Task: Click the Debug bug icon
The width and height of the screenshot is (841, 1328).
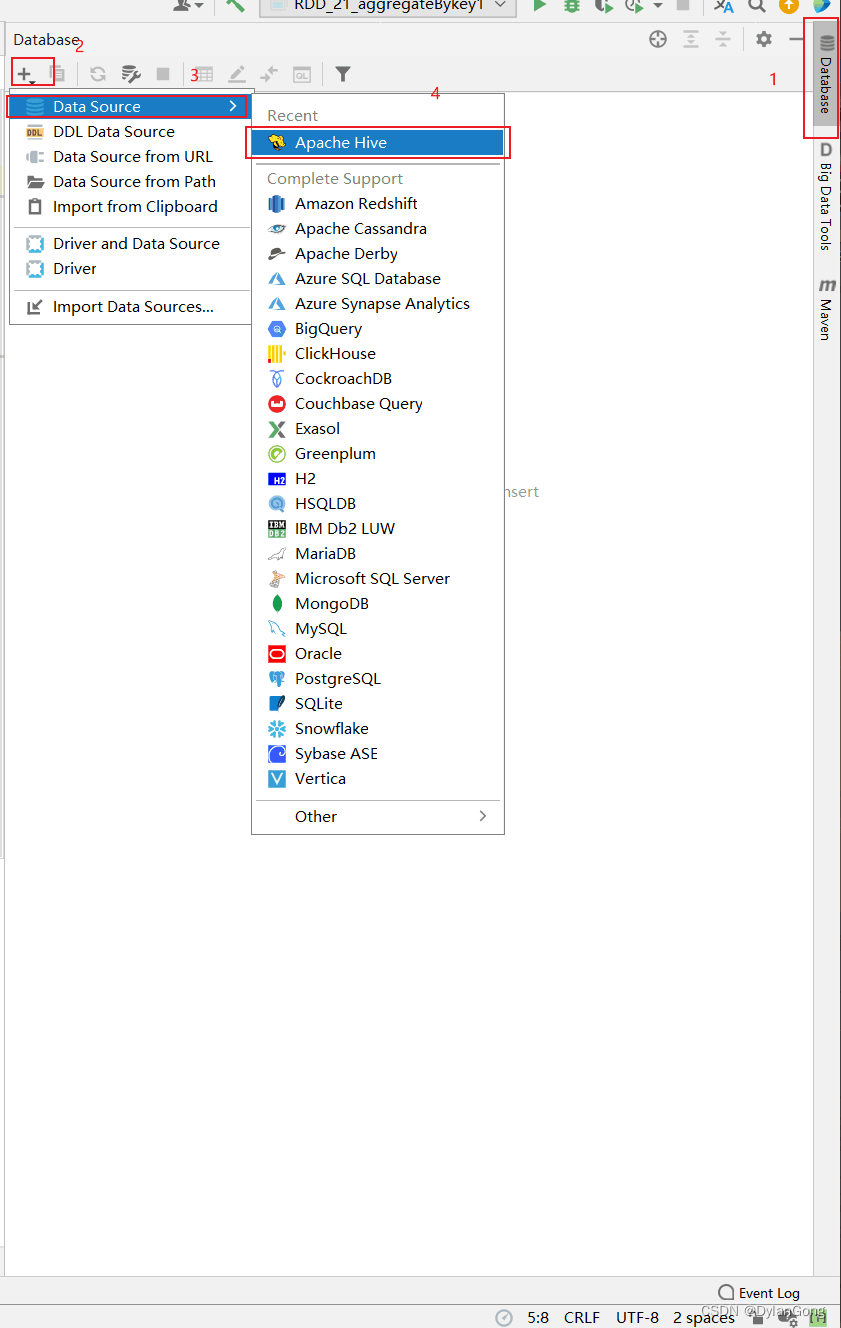Action: point(572,5)
